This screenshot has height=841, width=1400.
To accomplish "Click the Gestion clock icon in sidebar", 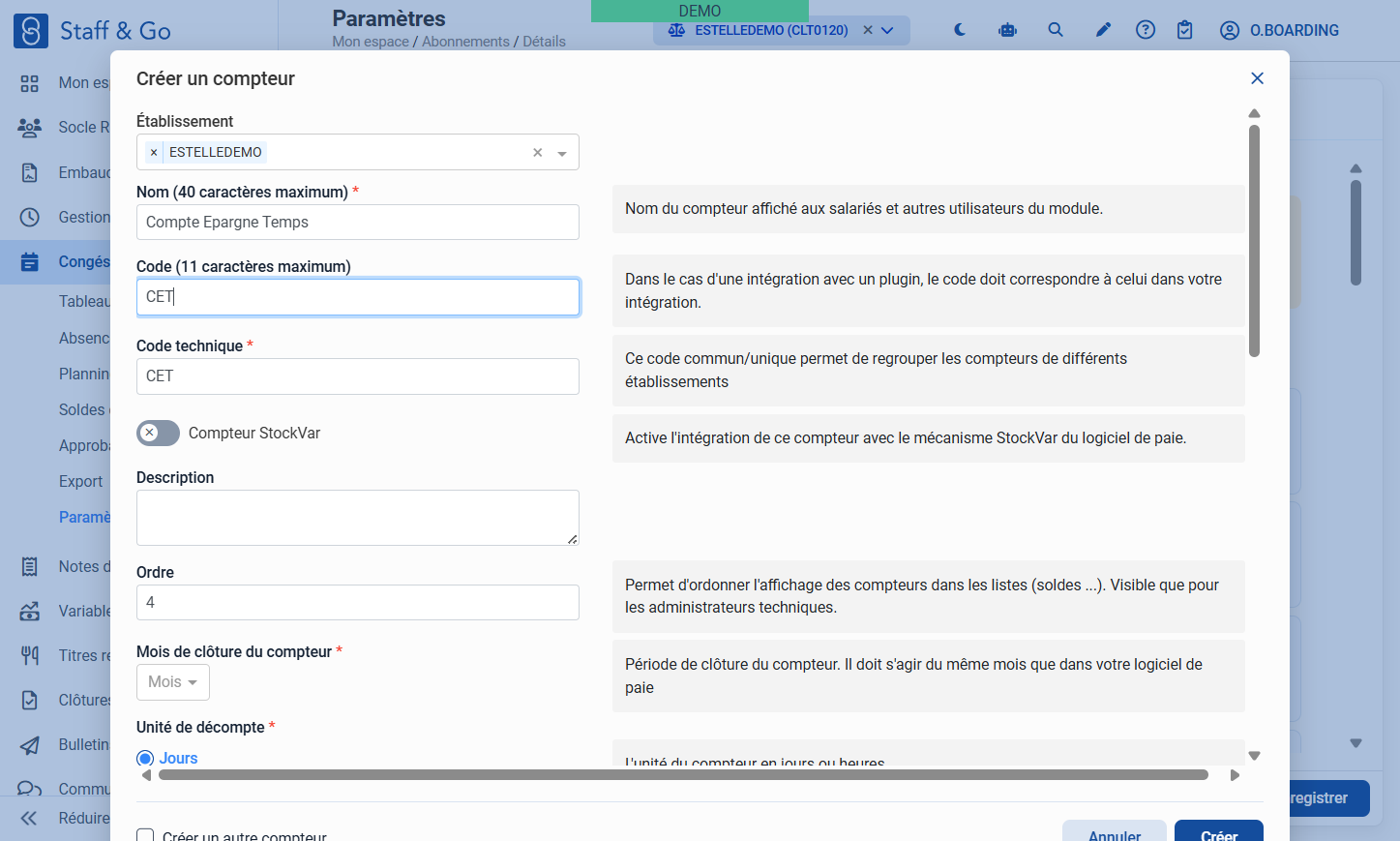I will click(x=30, y=217).
